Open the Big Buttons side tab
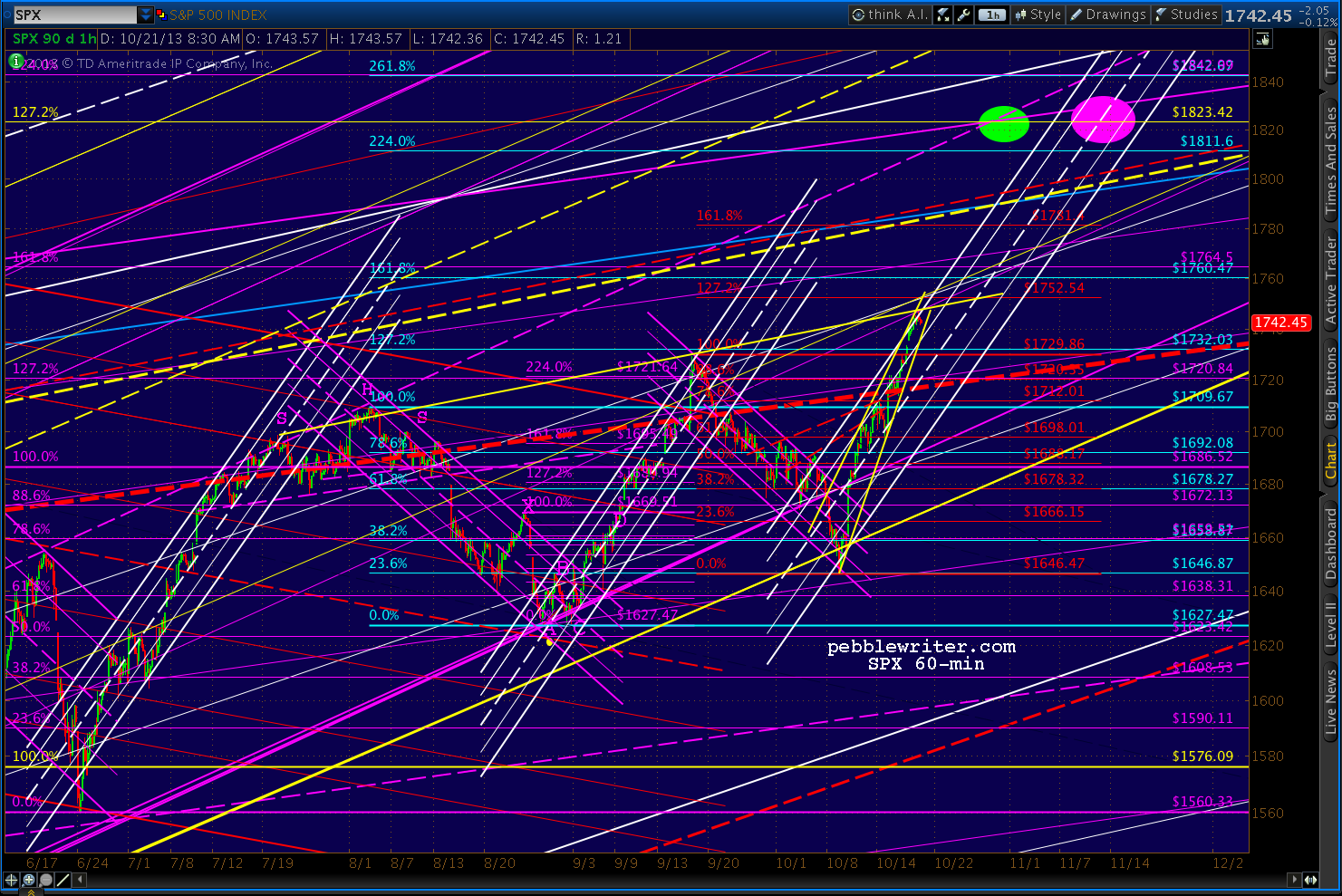Image resolution: width=1342 pixels, height=896 pixels. 1330,383
